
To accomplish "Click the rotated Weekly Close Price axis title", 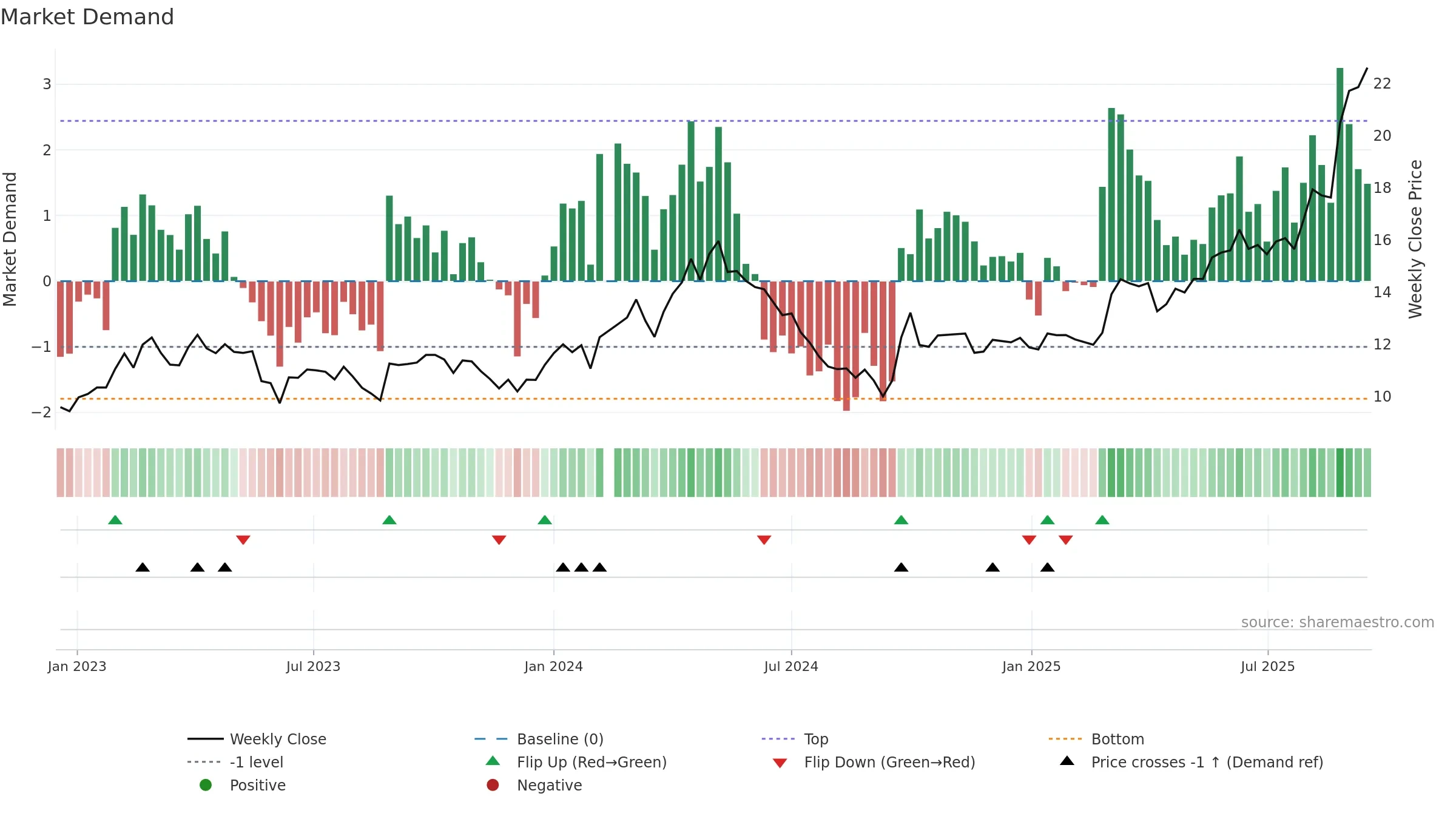I will click(1415, 239).
